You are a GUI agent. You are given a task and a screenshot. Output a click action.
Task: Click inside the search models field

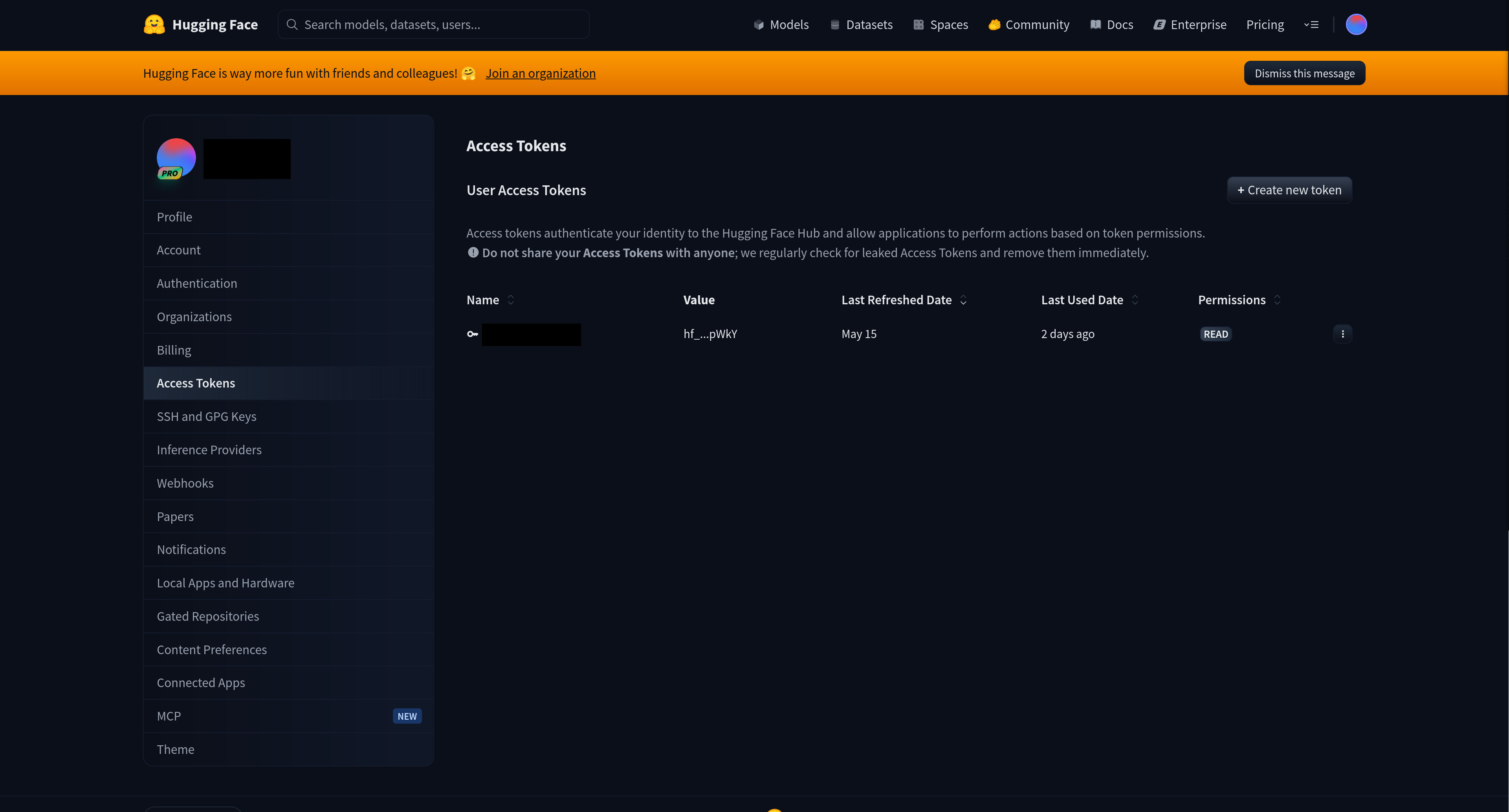coord(433,24)
